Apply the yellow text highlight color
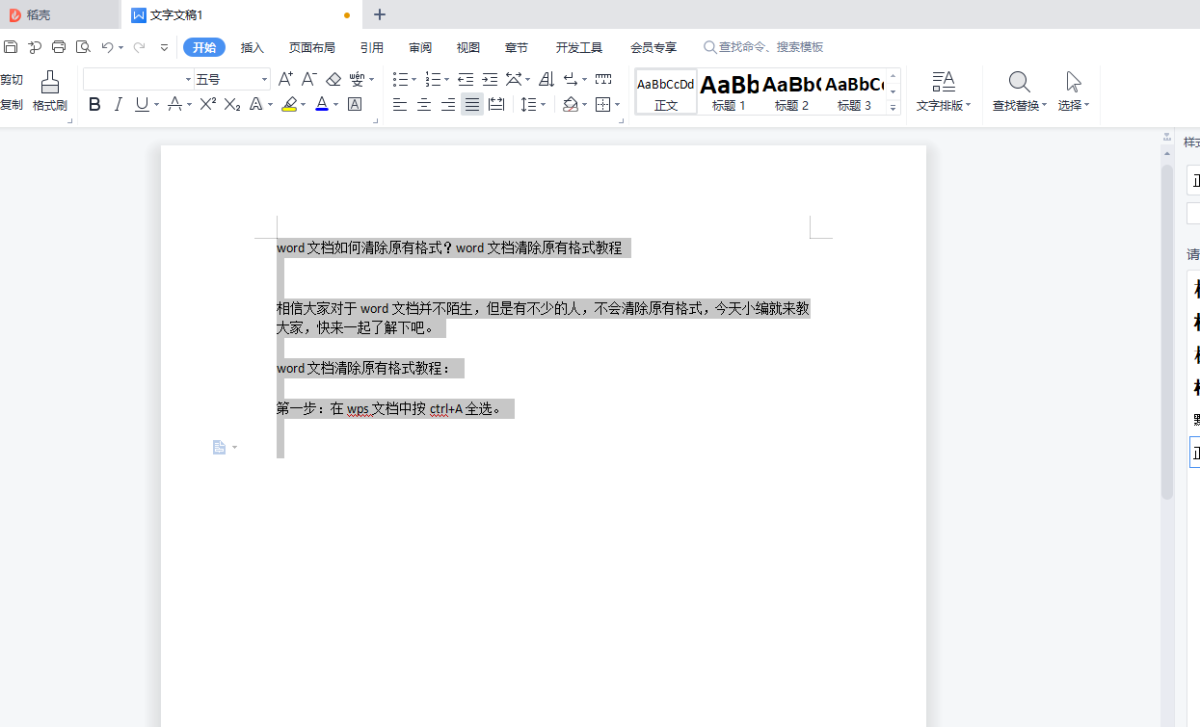Screen dimensions: 1200x727 [x=289, y=104]
